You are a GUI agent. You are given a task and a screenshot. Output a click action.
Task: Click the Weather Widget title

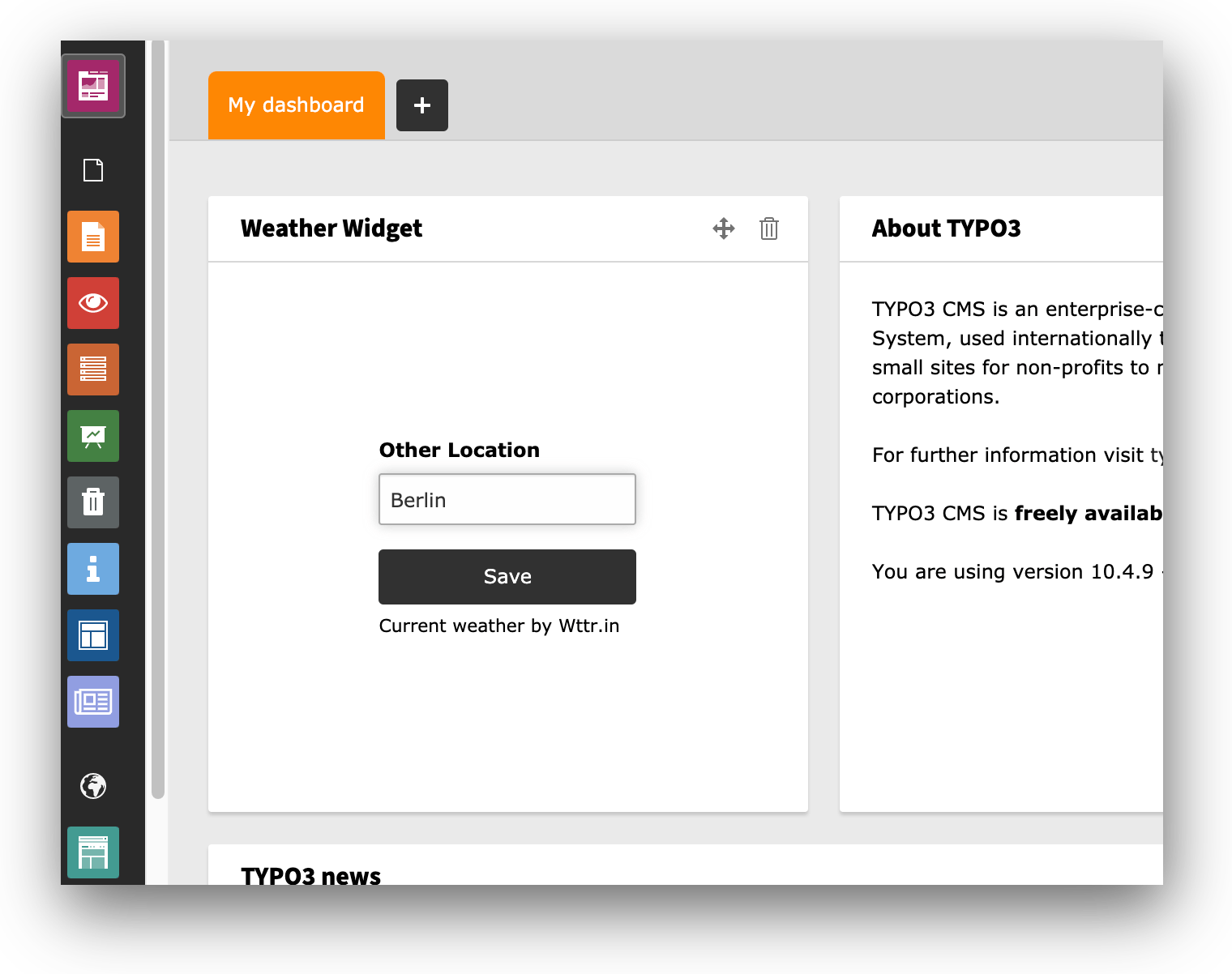pos(332,229)
